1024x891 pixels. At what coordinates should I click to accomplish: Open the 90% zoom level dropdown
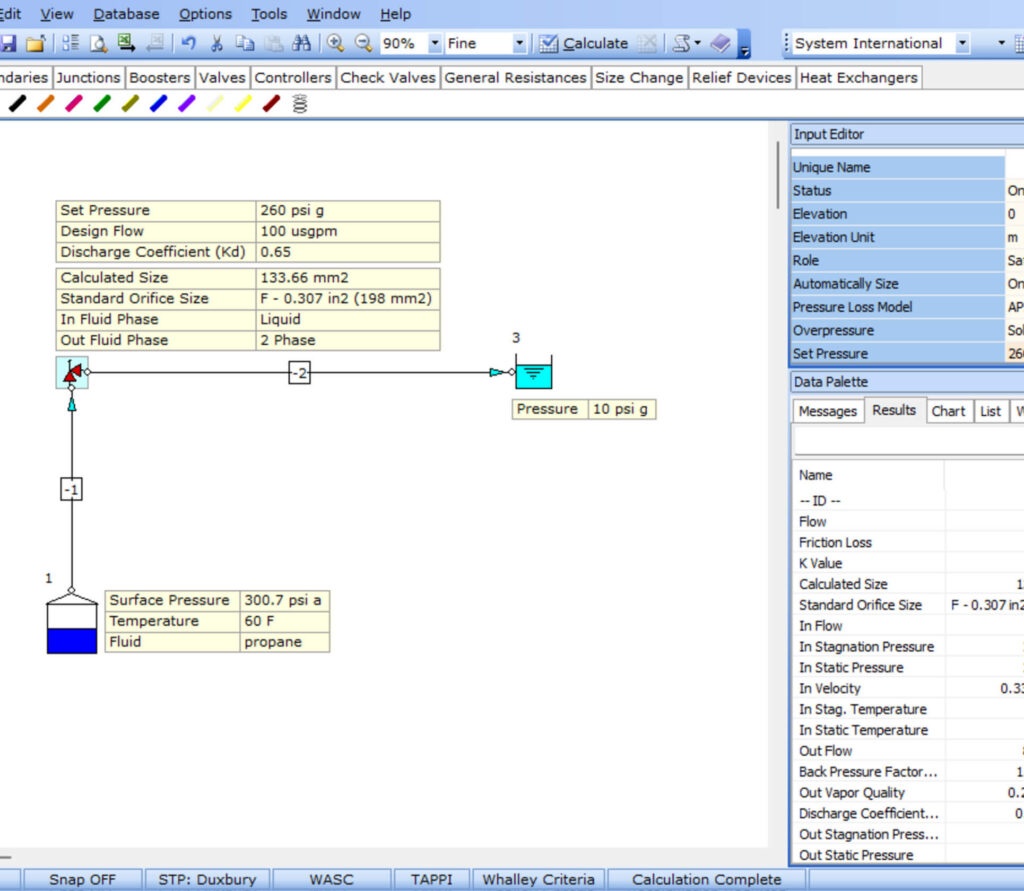[435, 43]
